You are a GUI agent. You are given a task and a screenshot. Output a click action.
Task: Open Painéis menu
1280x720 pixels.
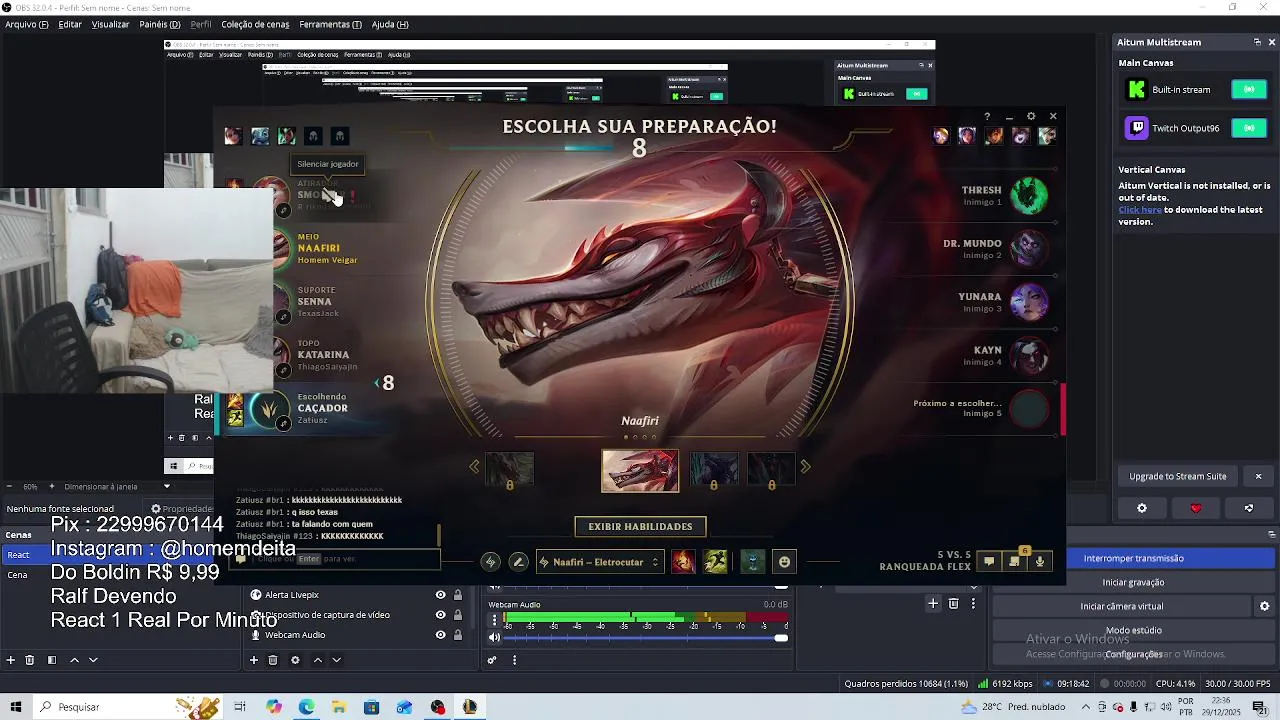point(160,24)
